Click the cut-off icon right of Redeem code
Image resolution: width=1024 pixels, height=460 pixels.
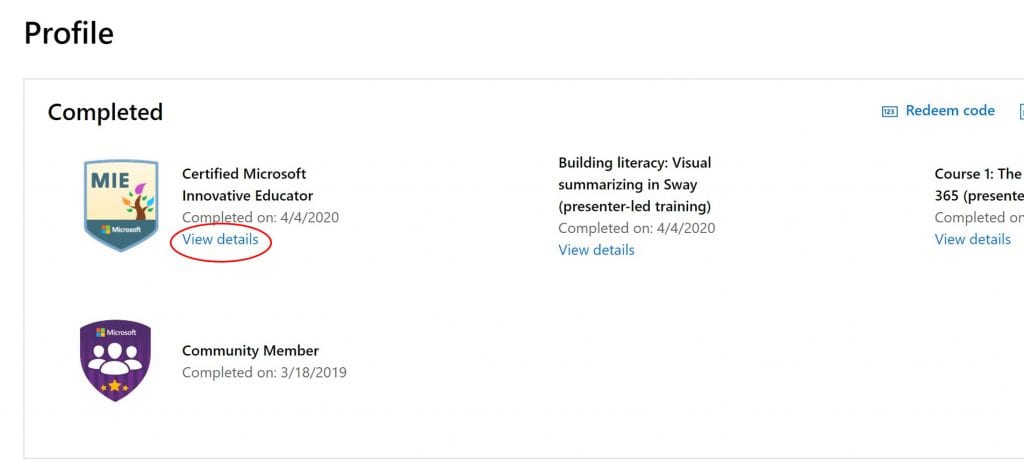pos(1021,112)
